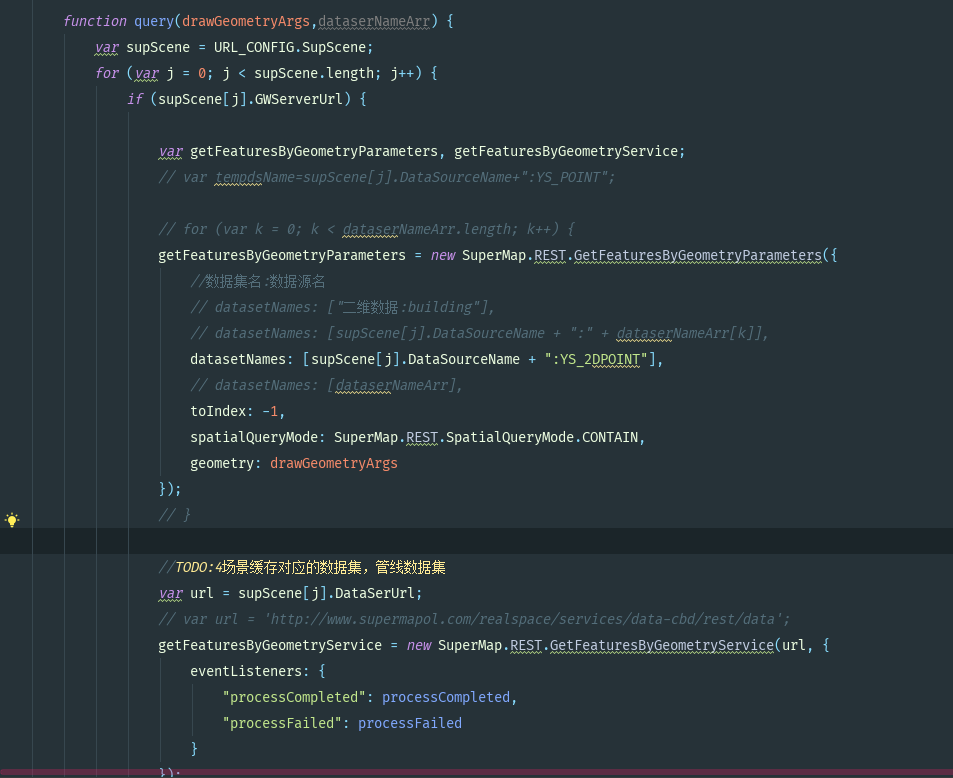Click the commented for loop over dataserNameArr.length
Screen dimensions: 953x778
[x=366, y=229]
